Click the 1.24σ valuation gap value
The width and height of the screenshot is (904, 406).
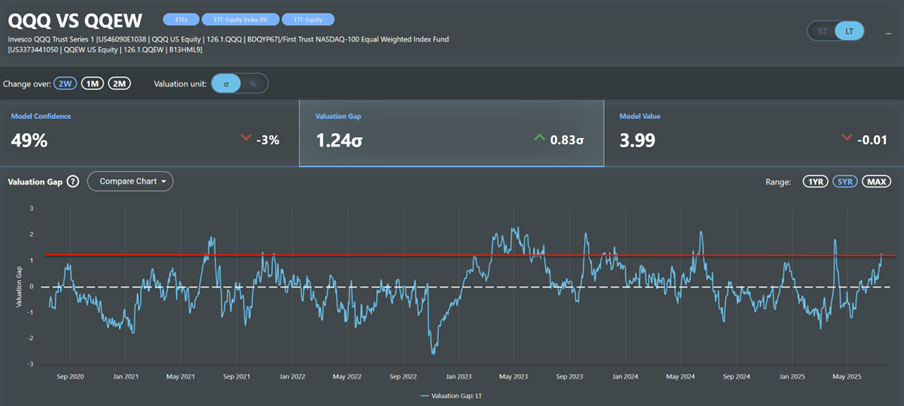tap(340, 140)
